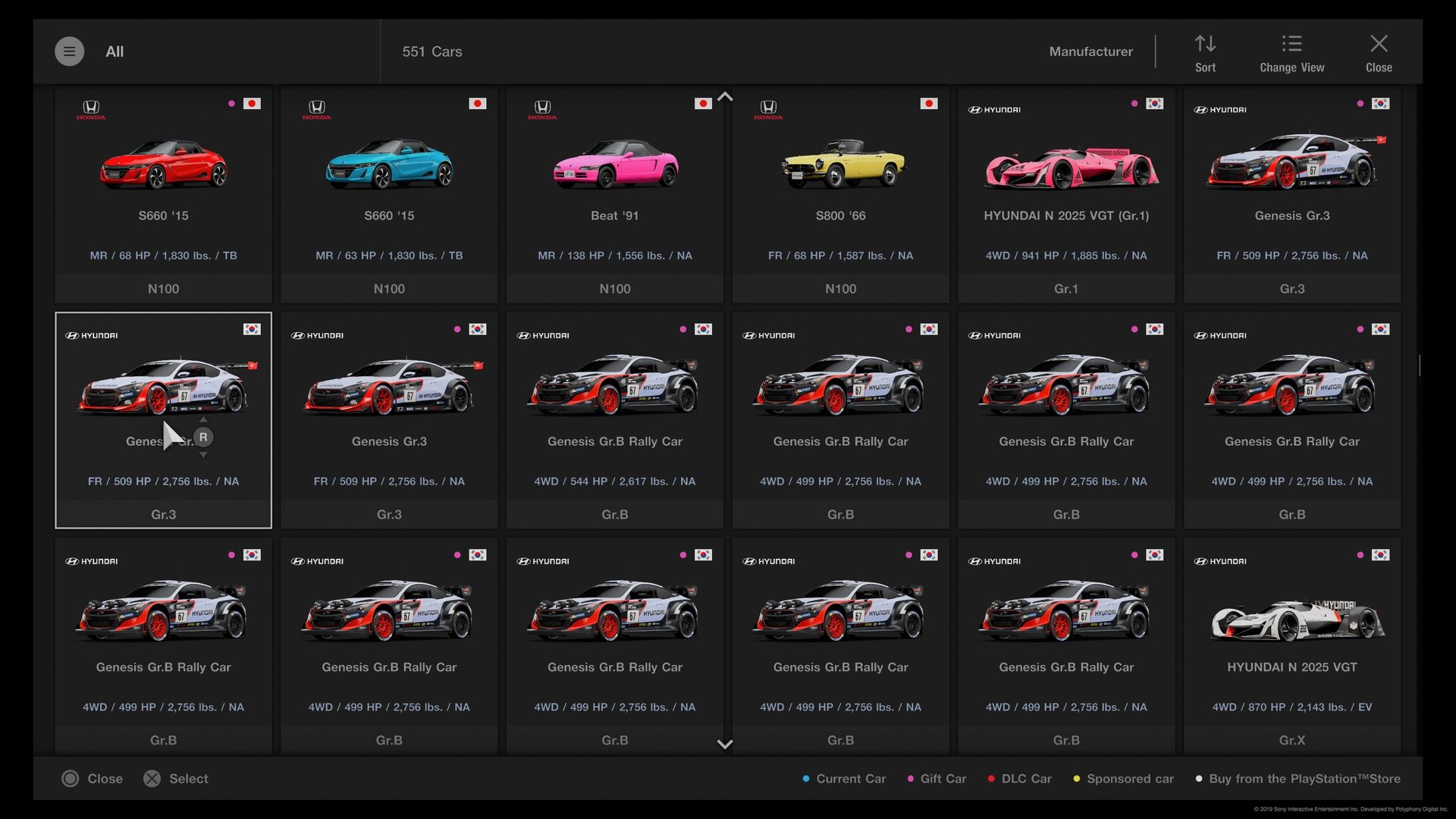Click specs 4WD / 941 HP / 1,885 lbs. / NA

[x=1066, y=256]
